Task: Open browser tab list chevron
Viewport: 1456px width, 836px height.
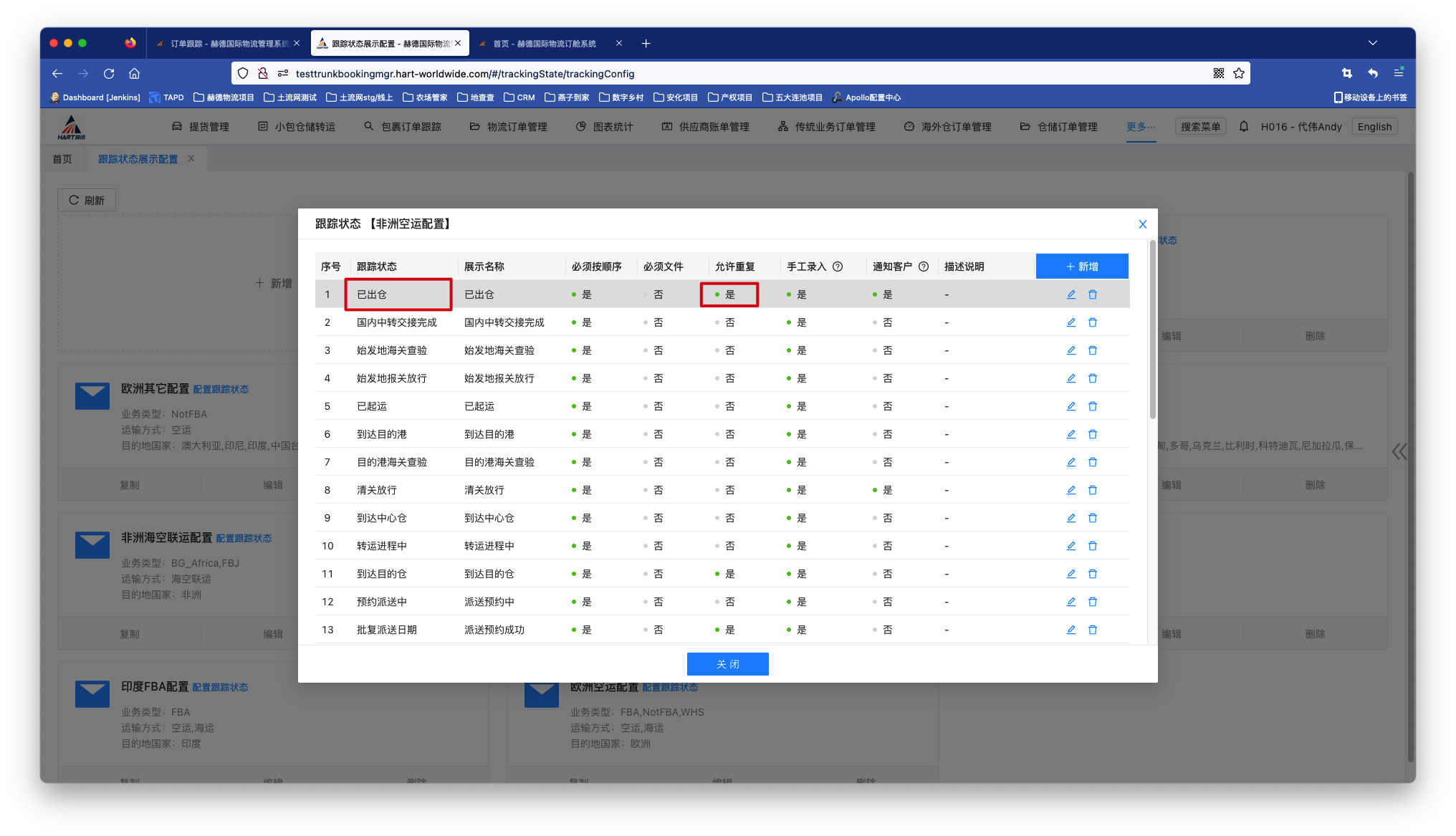Action: [x=1372, y=43]
